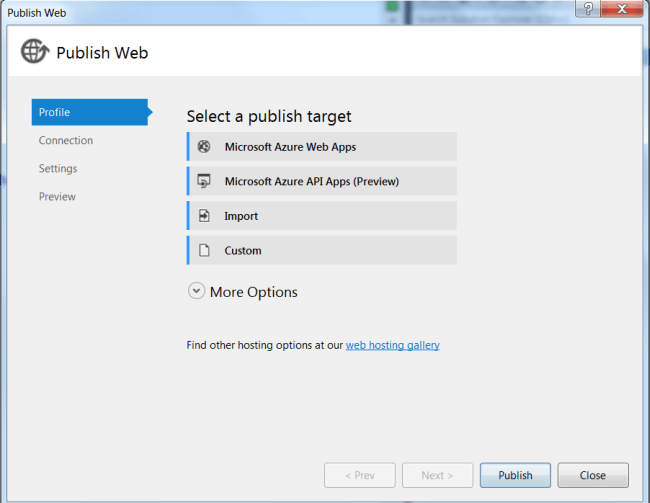Open the Preview step

point(57,197)
